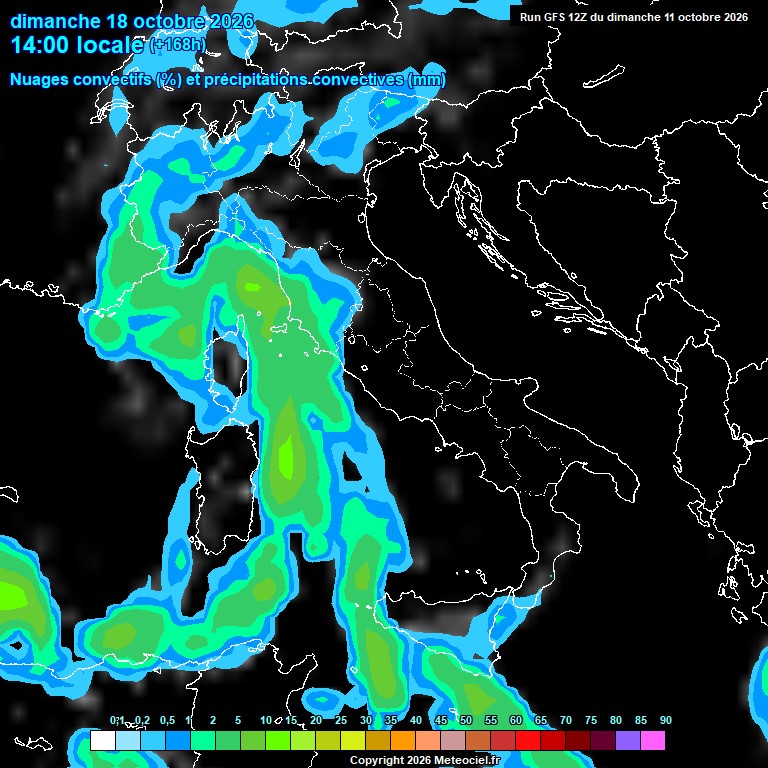Click the rust orange 50–55 legend swatch
Viewport: 768px width, 768px height.
pos(478,740)
